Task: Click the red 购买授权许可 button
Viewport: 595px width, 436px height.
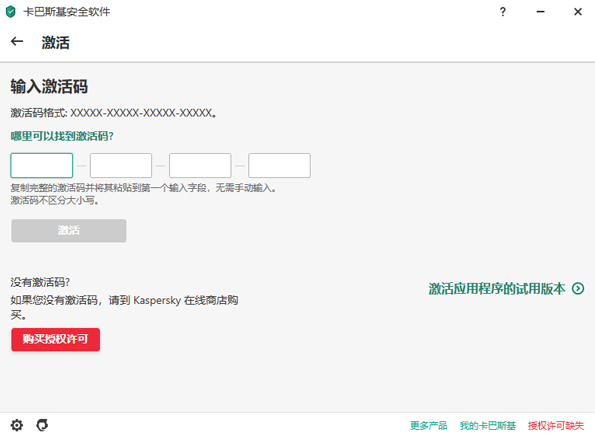Action: (55, 339)
